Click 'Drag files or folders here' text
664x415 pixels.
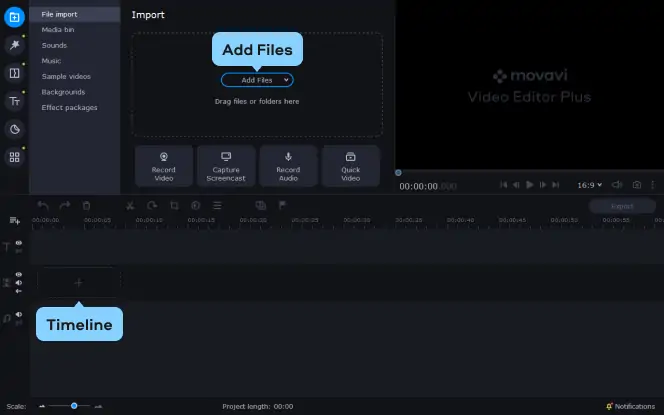(x=257, y=102)
